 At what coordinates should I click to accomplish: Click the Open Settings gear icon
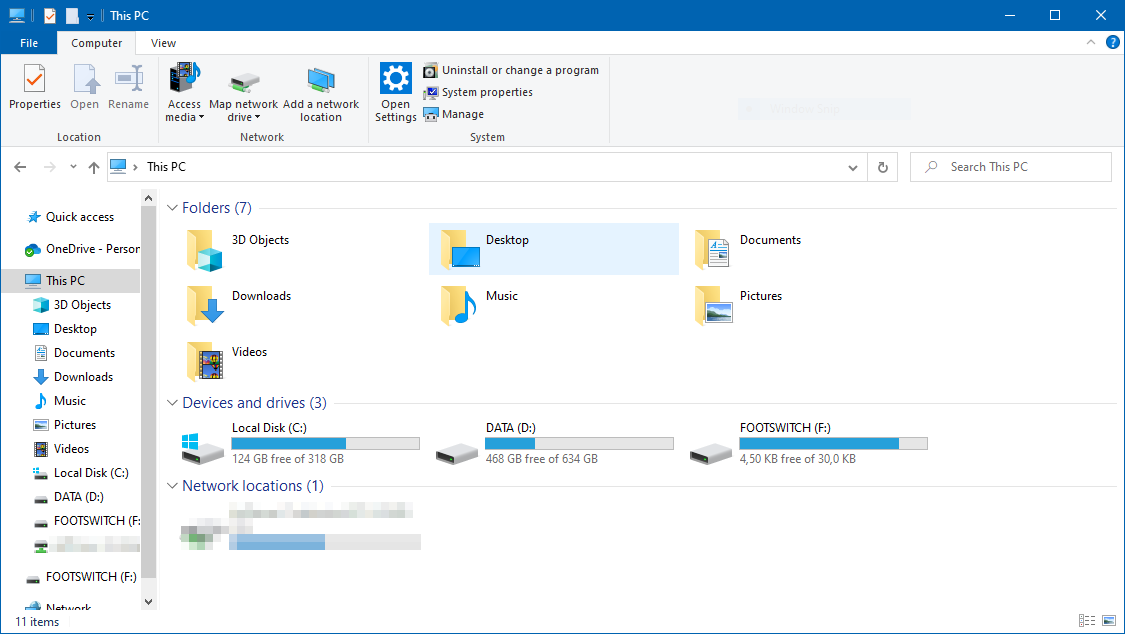[395, 78]
